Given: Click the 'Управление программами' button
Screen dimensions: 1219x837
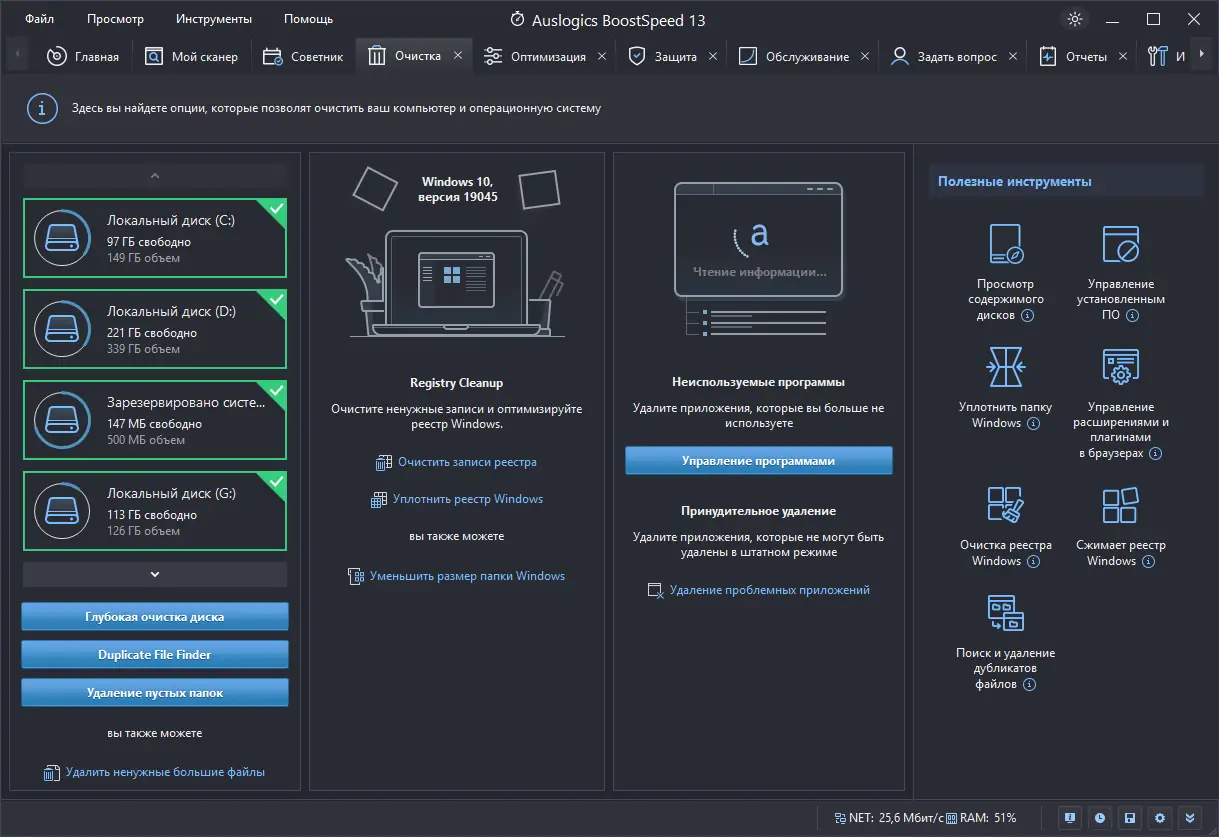Looking at the screenshot, I should click(x=758, y=461).
